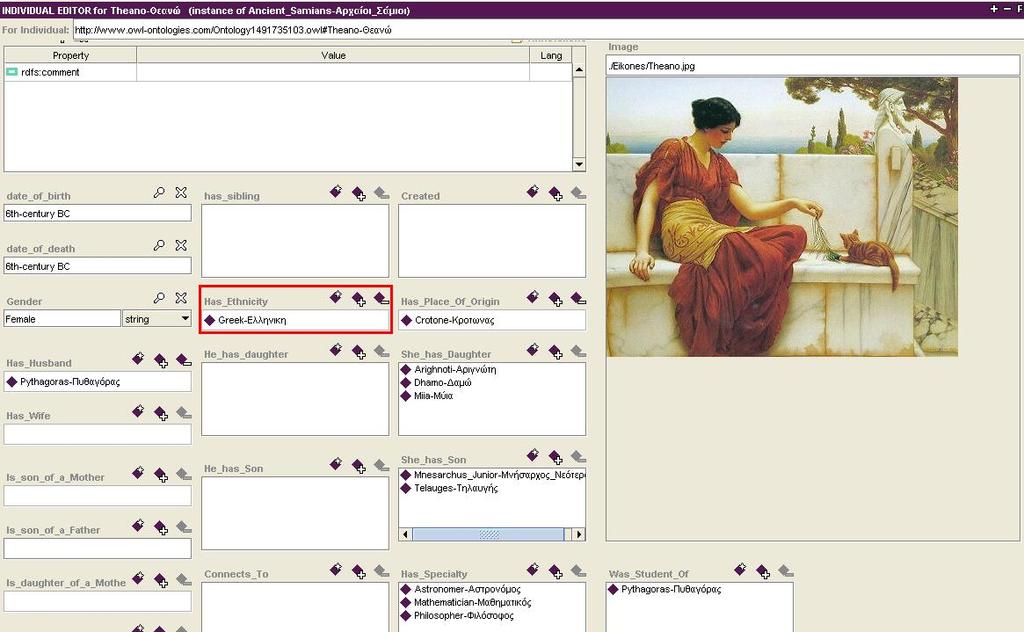Remove the instance from Has_Ethnicity
Viewport: 1024px width, 632px height.
click(381, 299)
